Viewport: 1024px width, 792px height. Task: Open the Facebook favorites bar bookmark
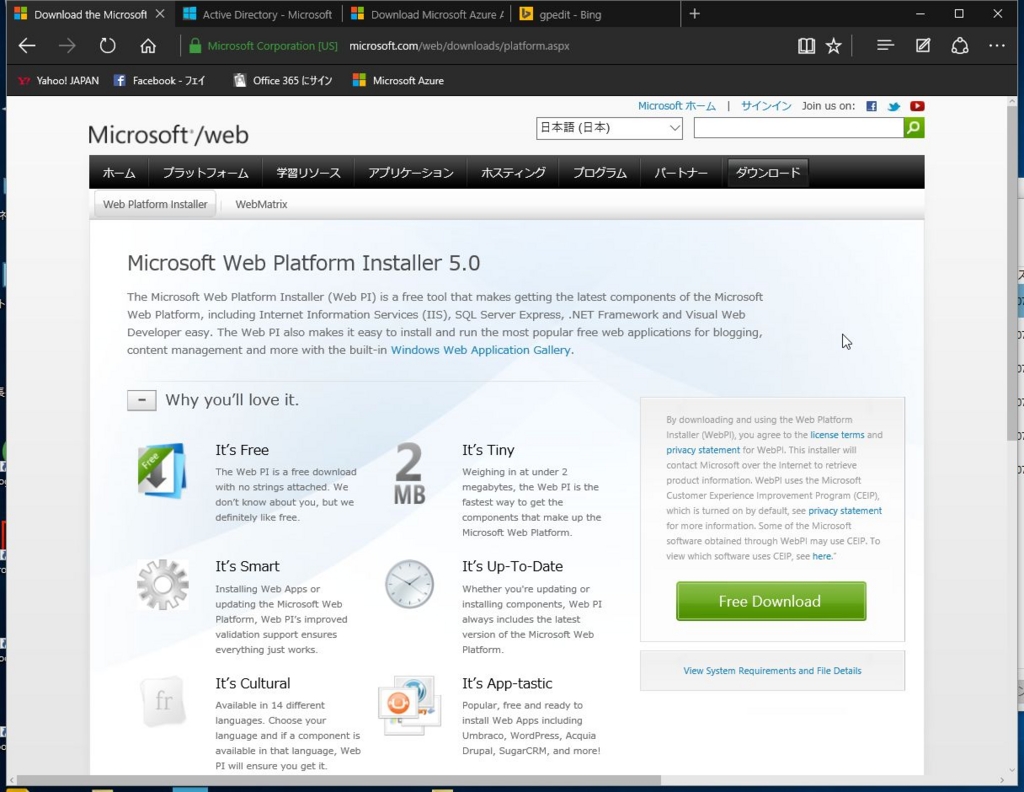click(159, 80)
